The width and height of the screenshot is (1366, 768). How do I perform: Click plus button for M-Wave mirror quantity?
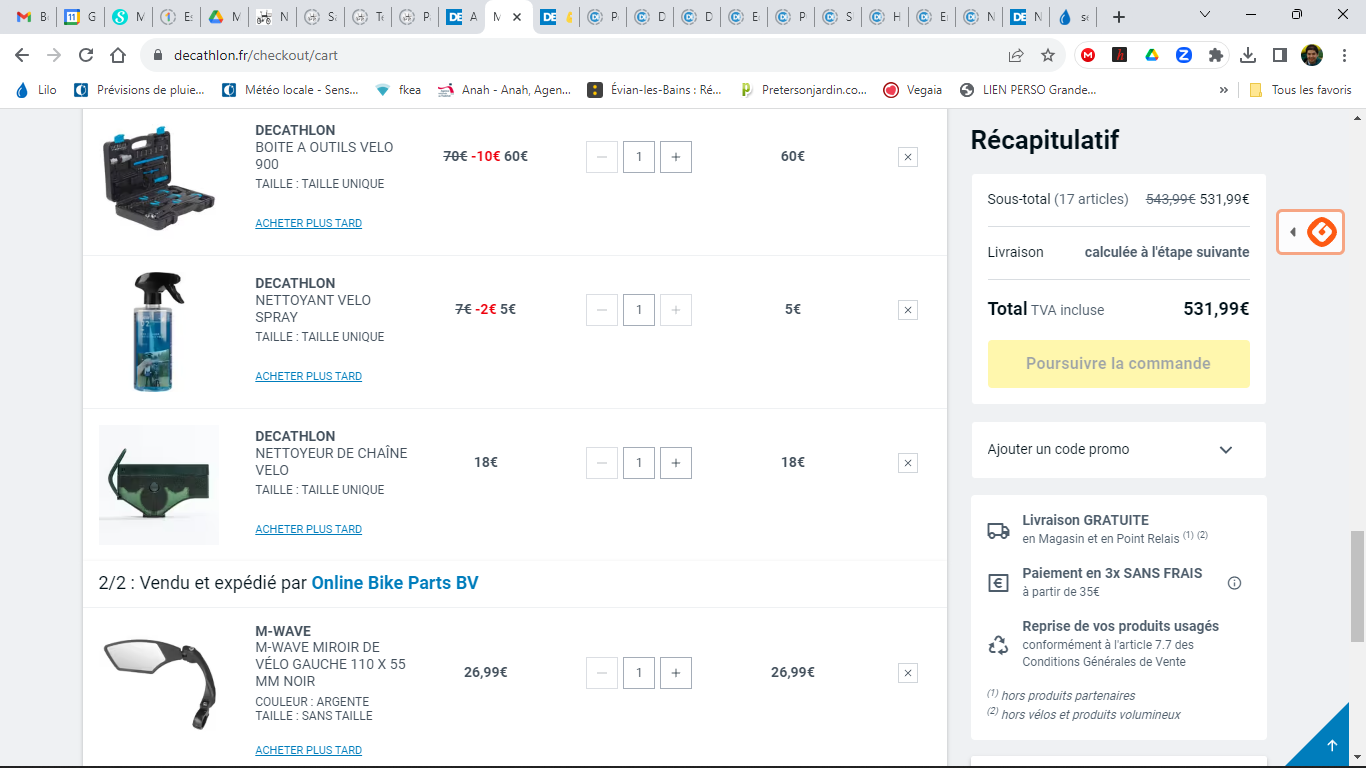676,673
